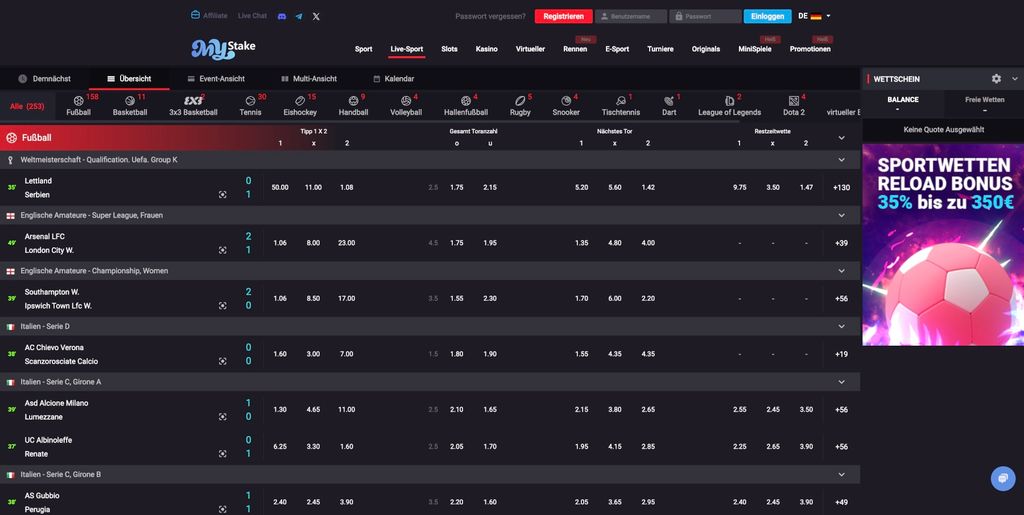Screen dimensions: 1024x515
Task: Select Snooker sport icon filter
Action: [x=566, y=106]
